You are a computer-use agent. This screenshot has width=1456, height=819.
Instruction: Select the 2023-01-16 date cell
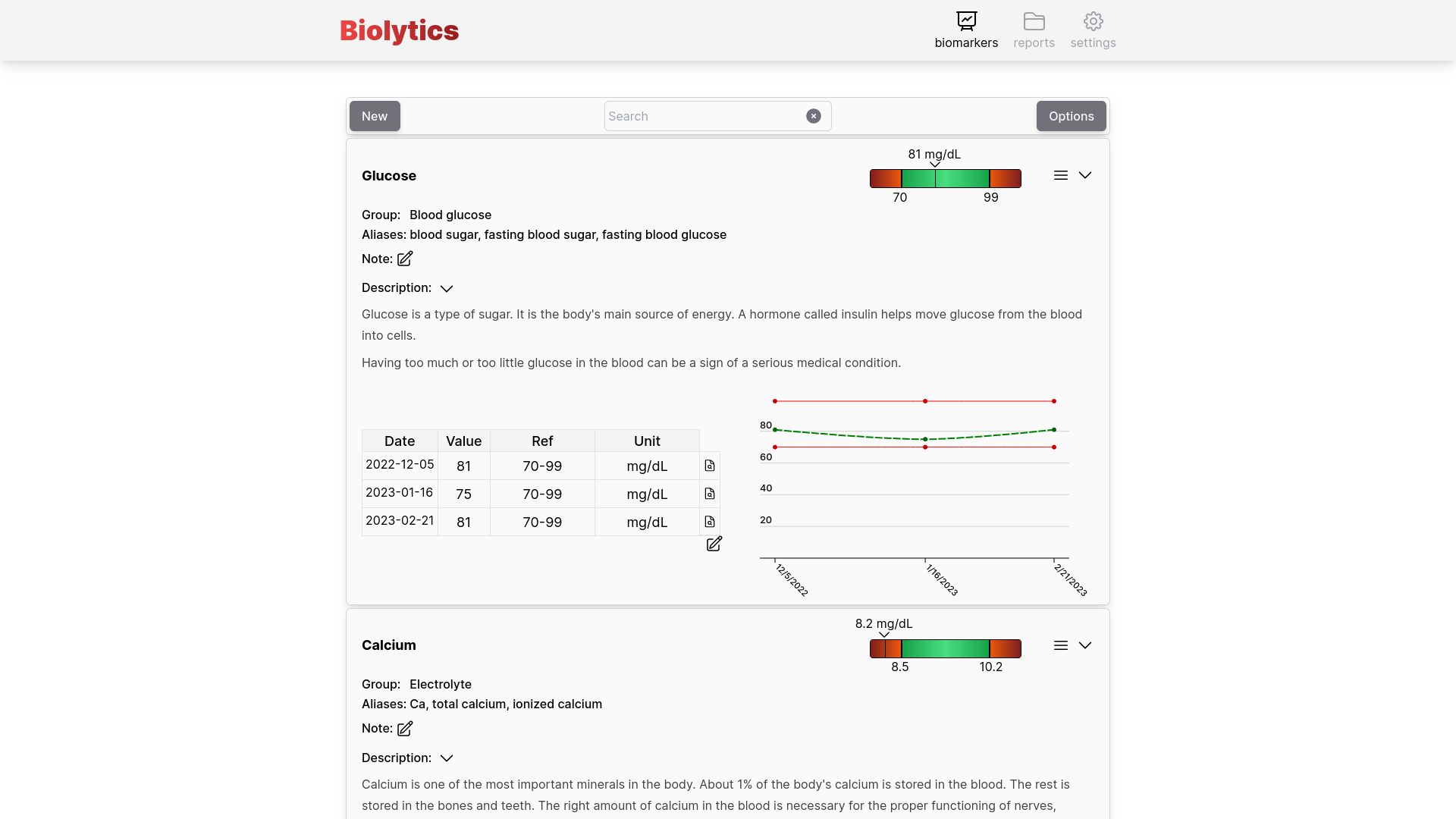click(400, 493)
